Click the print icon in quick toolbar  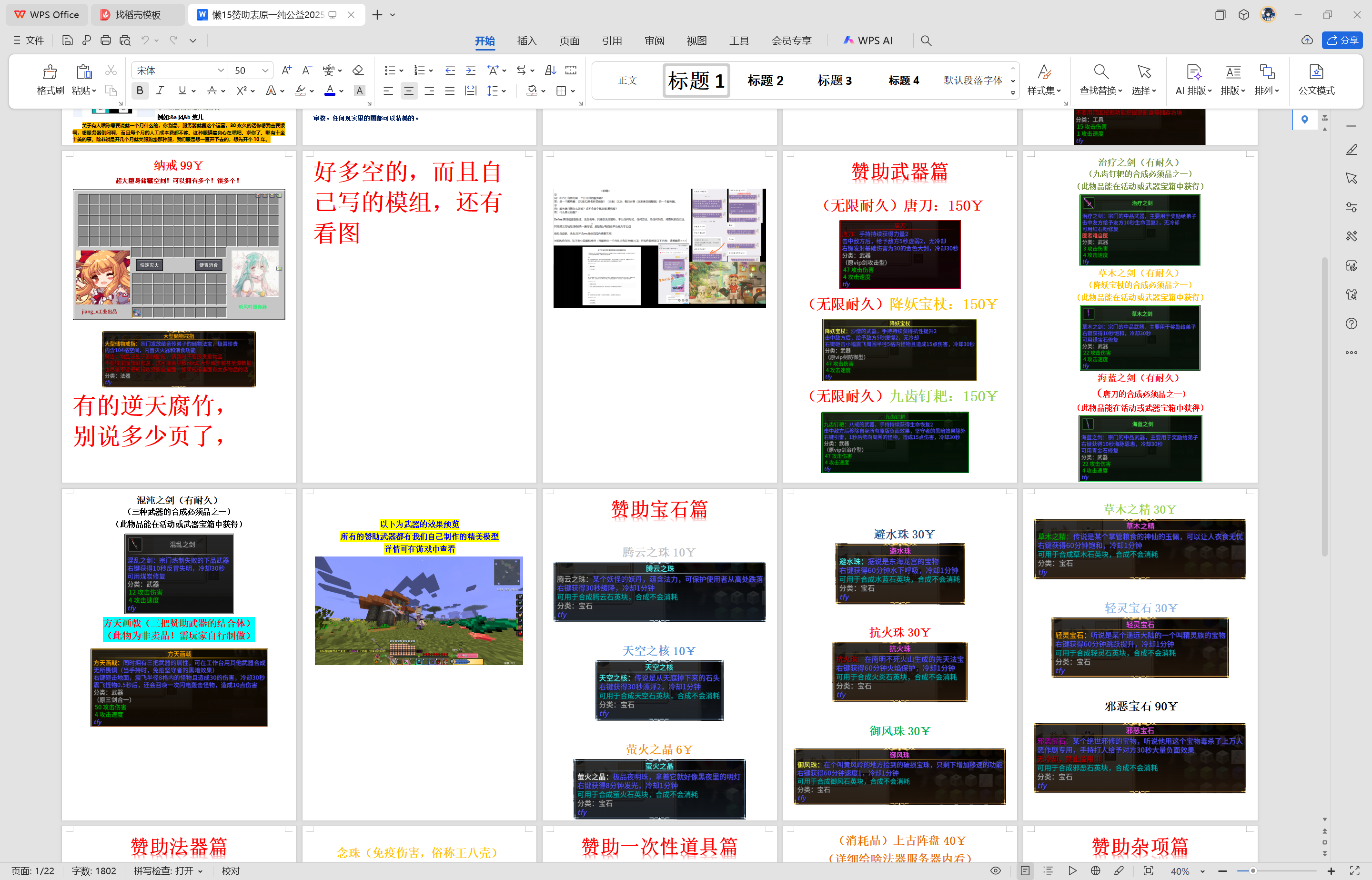pyautogui.click(x=106, y=40)
